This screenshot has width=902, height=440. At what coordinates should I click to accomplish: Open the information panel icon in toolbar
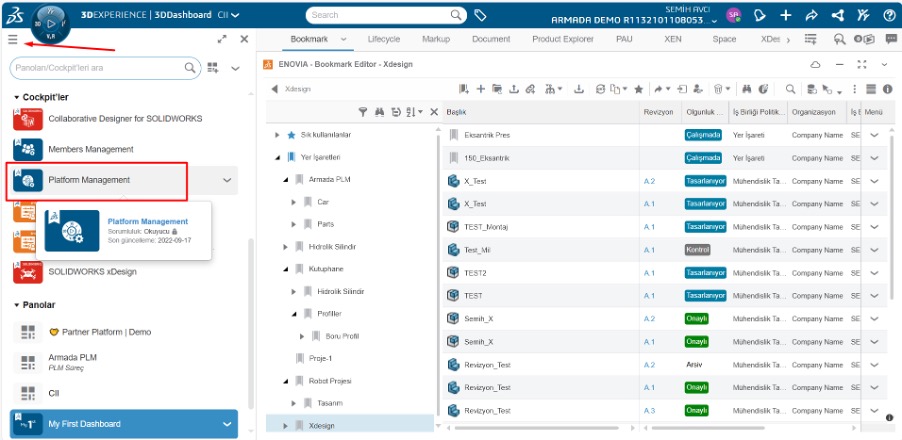click(888, 89)
